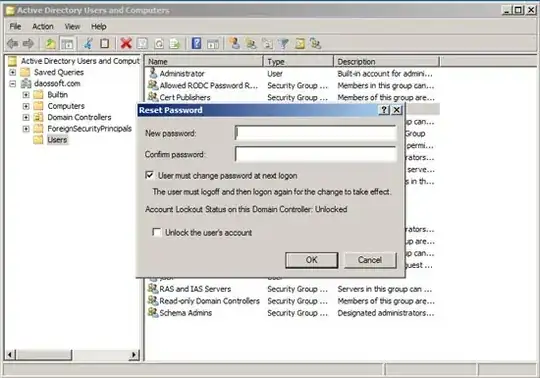The height and width of the screenshot is (378, 540).
Task: Click the Copy clipboard toolbar icon
Action: coord(105,44)
